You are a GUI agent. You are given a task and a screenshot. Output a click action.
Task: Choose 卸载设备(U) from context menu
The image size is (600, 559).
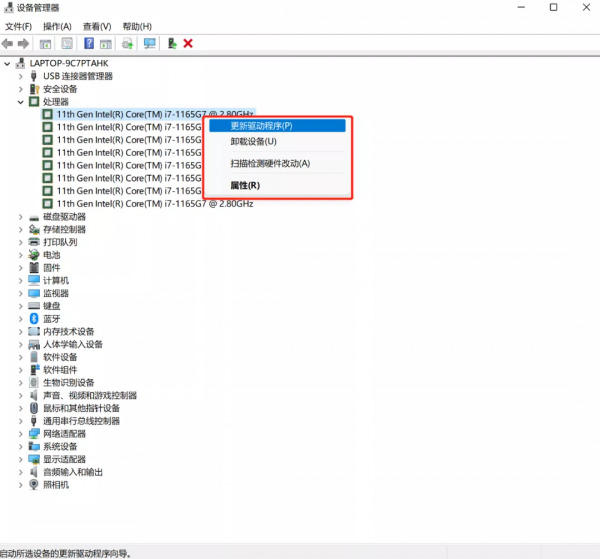tap(254, 142)
